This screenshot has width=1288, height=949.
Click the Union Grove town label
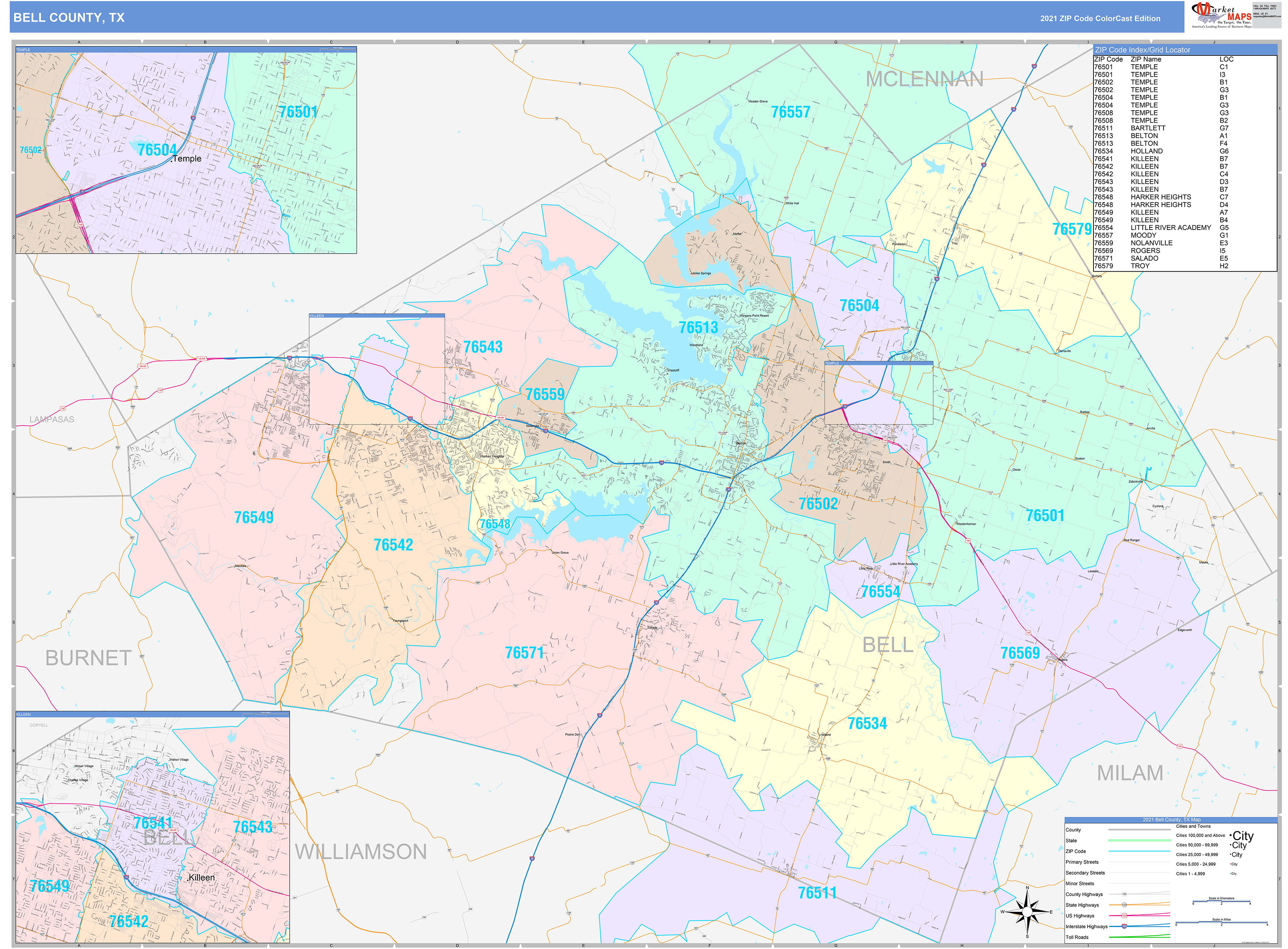click(x=560, y=553)
